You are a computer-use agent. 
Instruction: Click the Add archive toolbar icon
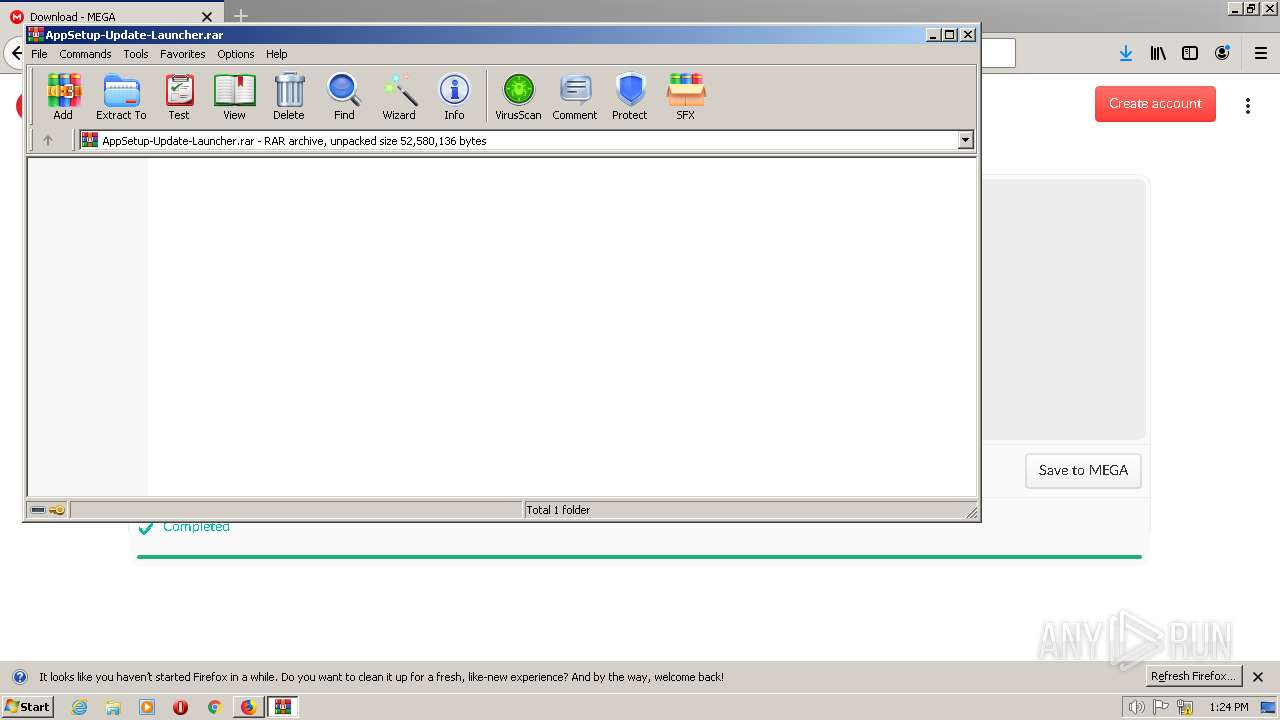click(x=63, y=97)
